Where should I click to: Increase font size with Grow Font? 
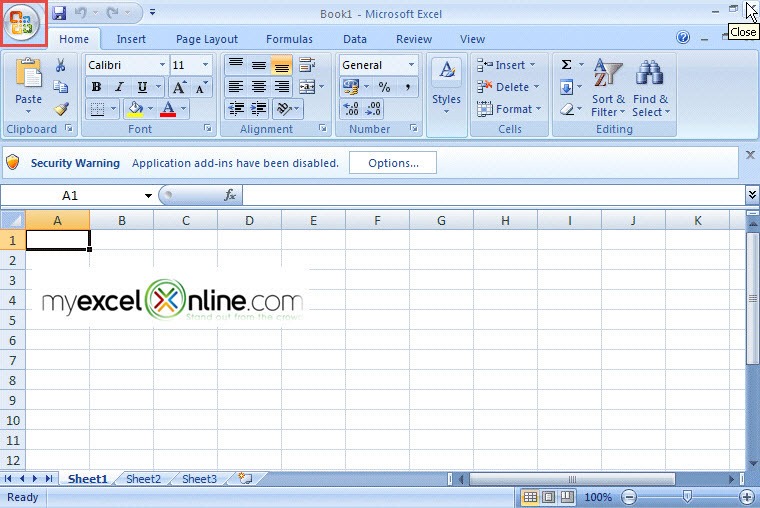pos(179,87)
